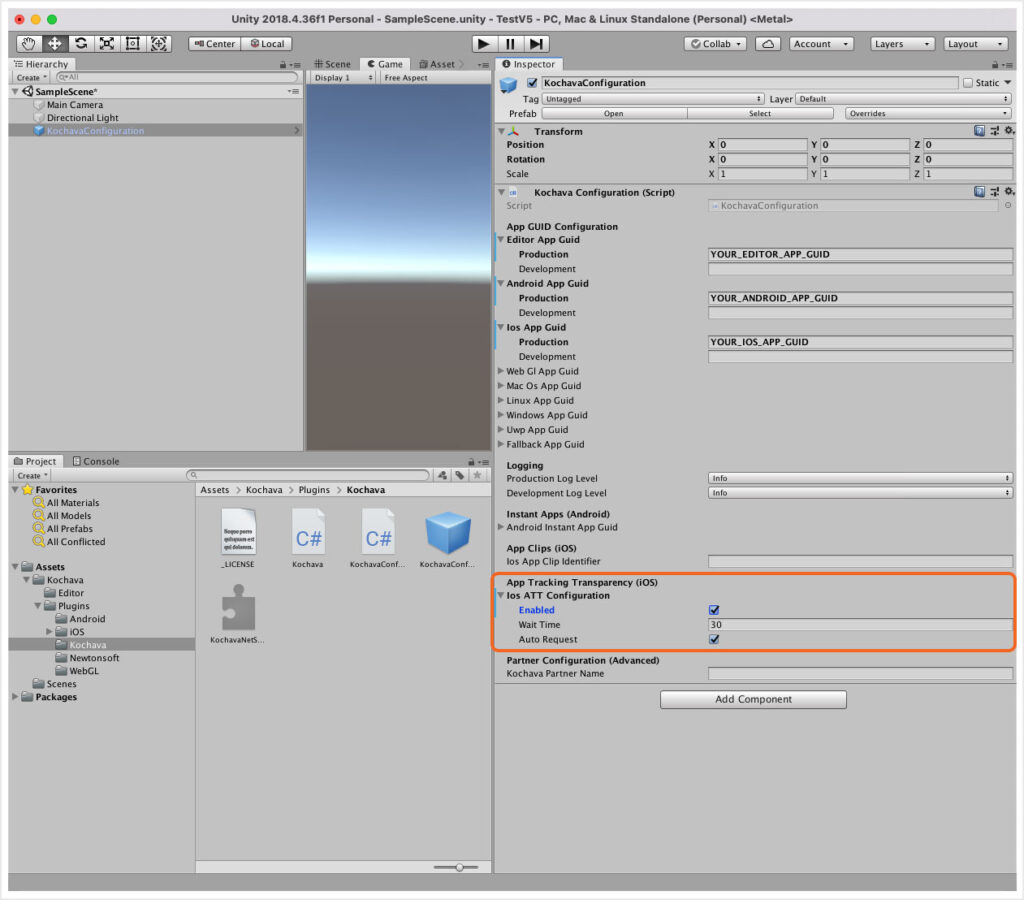
Task: Click the favorites star icon in Project search
Action: click(477, 475)
